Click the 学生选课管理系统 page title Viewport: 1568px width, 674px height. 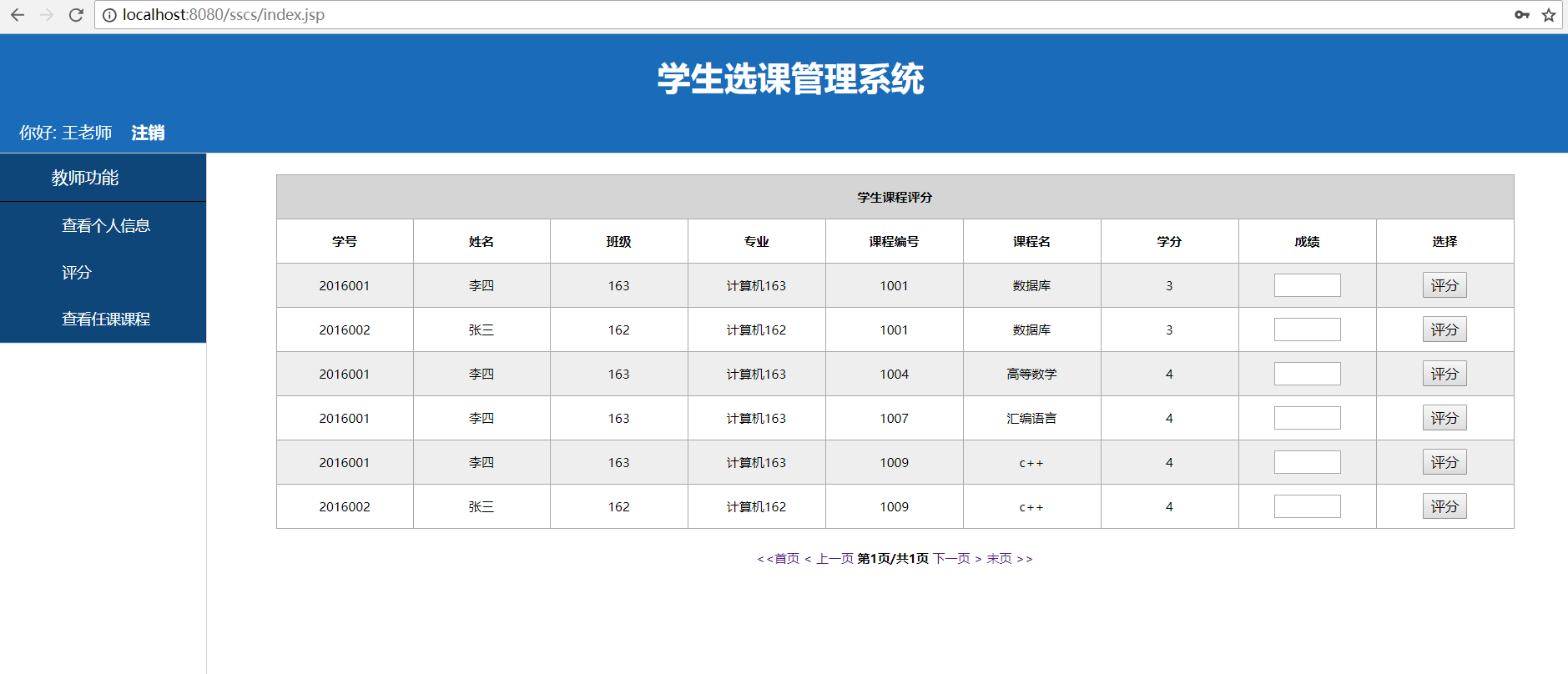click(790, 79)
